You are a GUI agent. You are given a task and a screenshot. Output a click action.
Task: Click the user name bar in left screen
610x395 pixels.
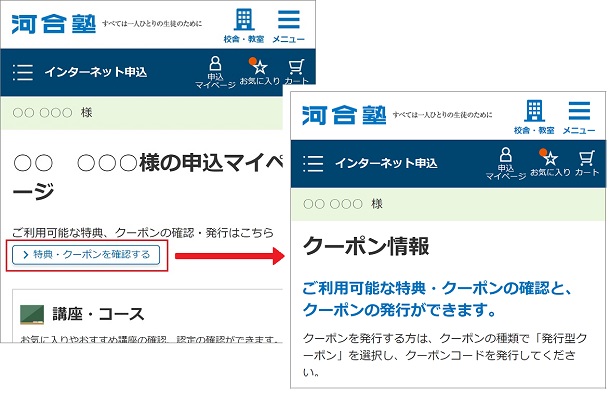[142, 113]
